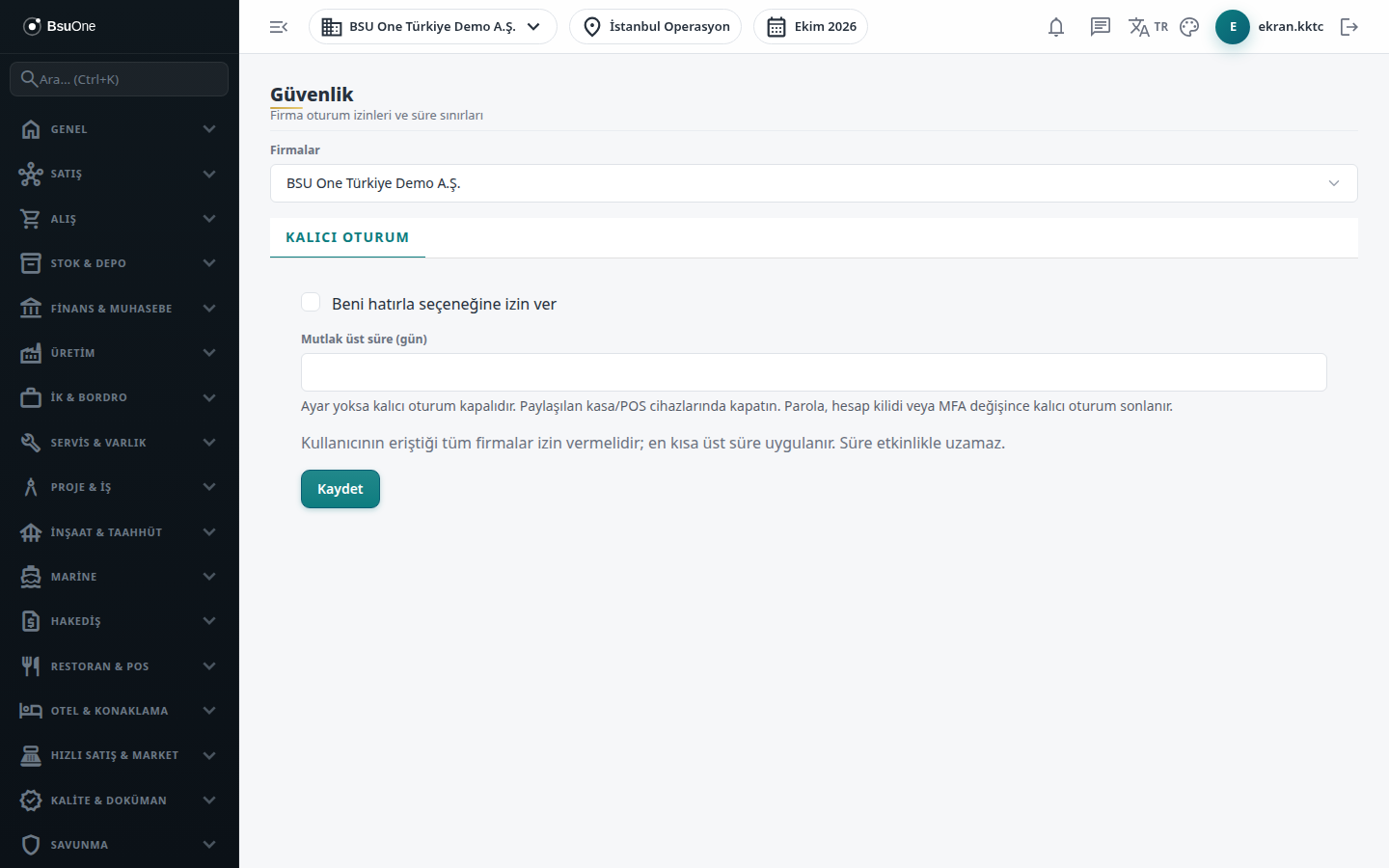Image resolution: width=1389 pixels, height=868 pixels.
Task: Click the MARİNE boat icon
Action: [31, 577]
